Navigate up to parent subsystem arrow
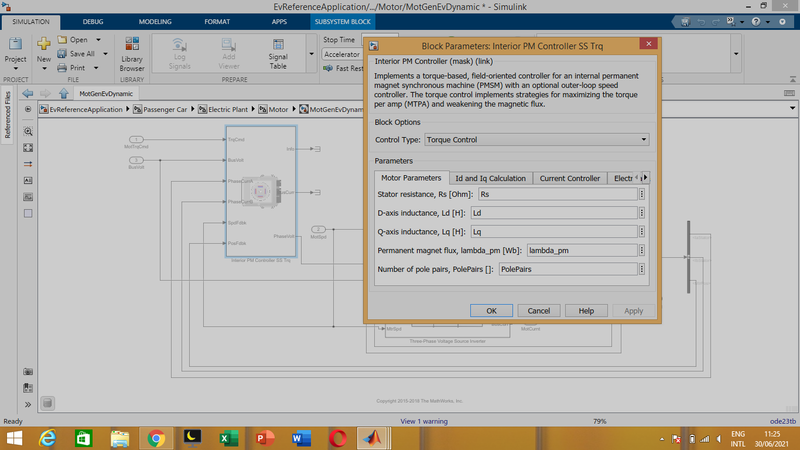This screenshot has width=800, height=450. click(62, 93)
